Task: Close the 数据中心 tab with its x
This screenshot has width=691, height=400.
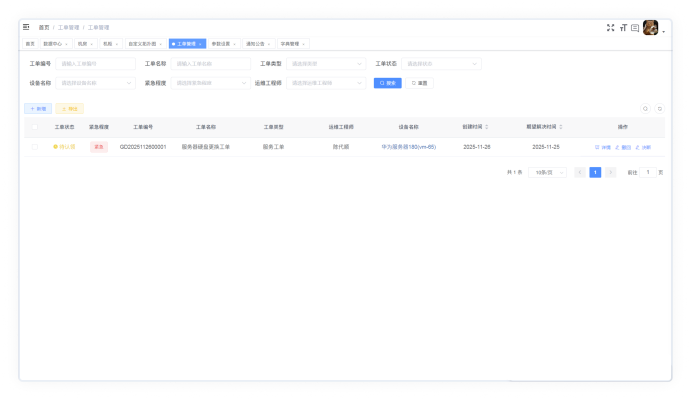Action: (x=67, y=44)
